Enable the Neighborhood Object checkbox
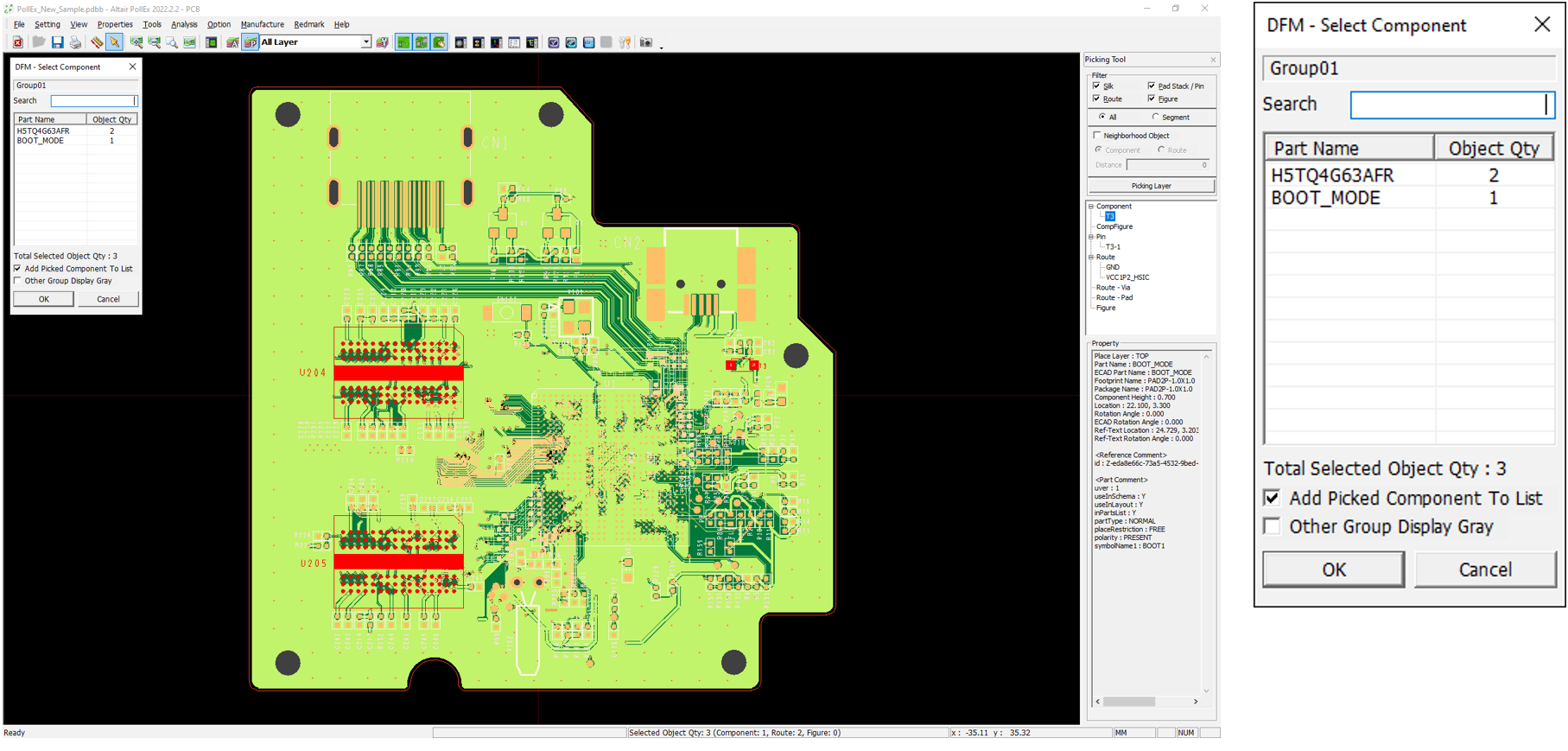1568x751 pixels. coord(1097,136)
